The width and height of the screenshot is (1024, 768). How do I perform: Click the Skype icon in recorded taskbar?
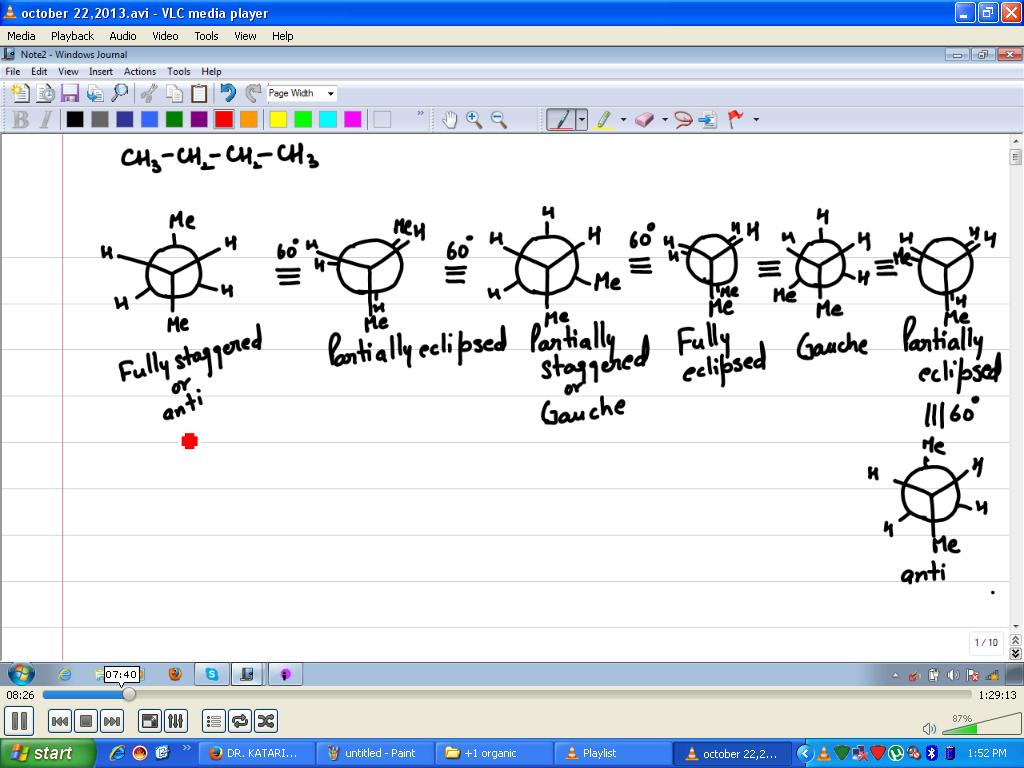click(212, 674)
